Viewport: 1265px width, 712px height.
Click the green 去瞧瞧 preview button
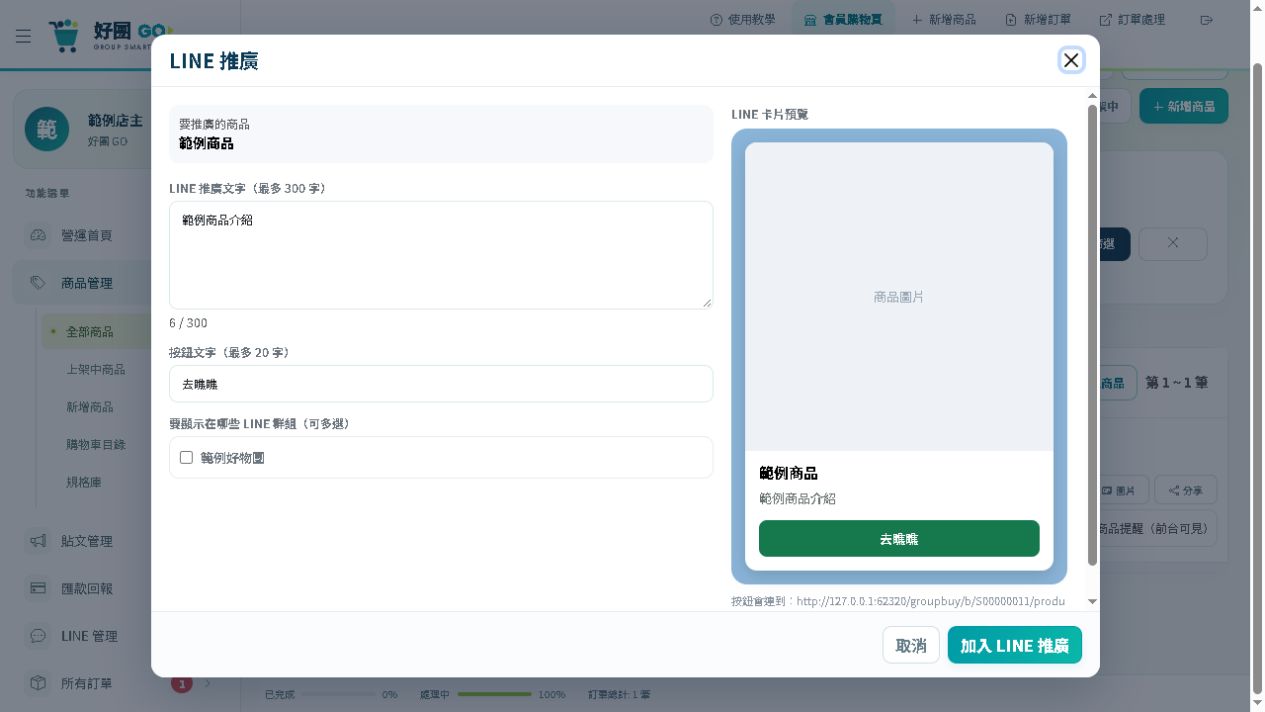[x=899, y=538]
